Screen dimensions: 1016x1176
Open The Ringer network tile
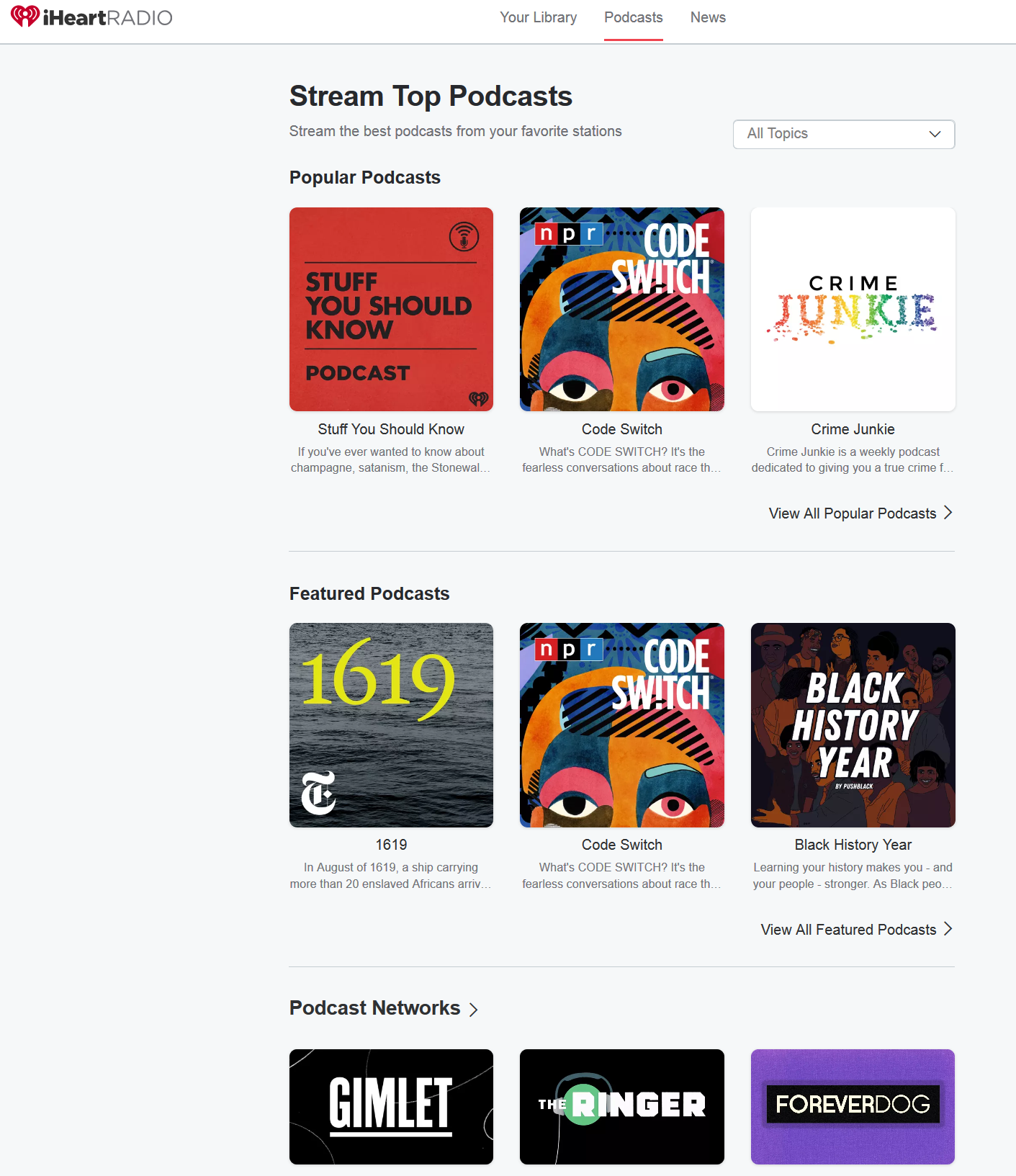622,1107
